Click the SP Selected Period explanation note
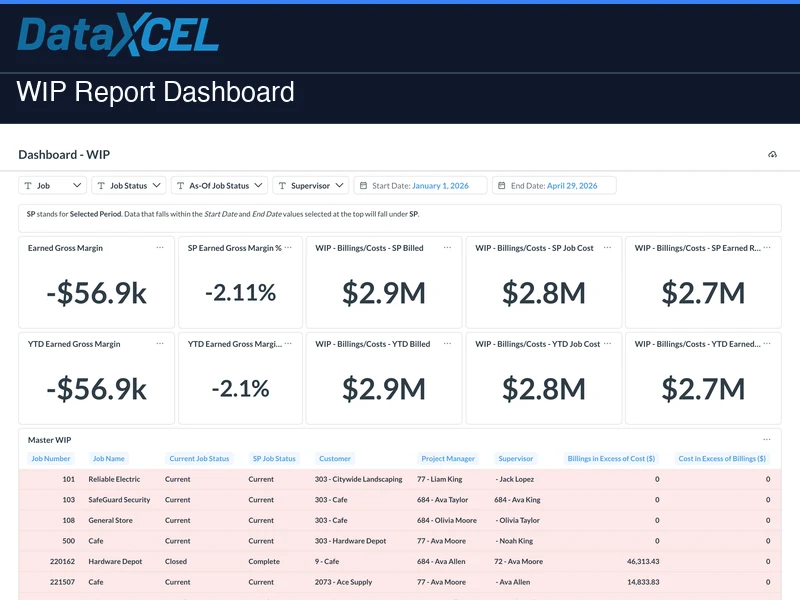Image resolution: width=800 pixels, height=600 pixels. click(x=400, y=218)
